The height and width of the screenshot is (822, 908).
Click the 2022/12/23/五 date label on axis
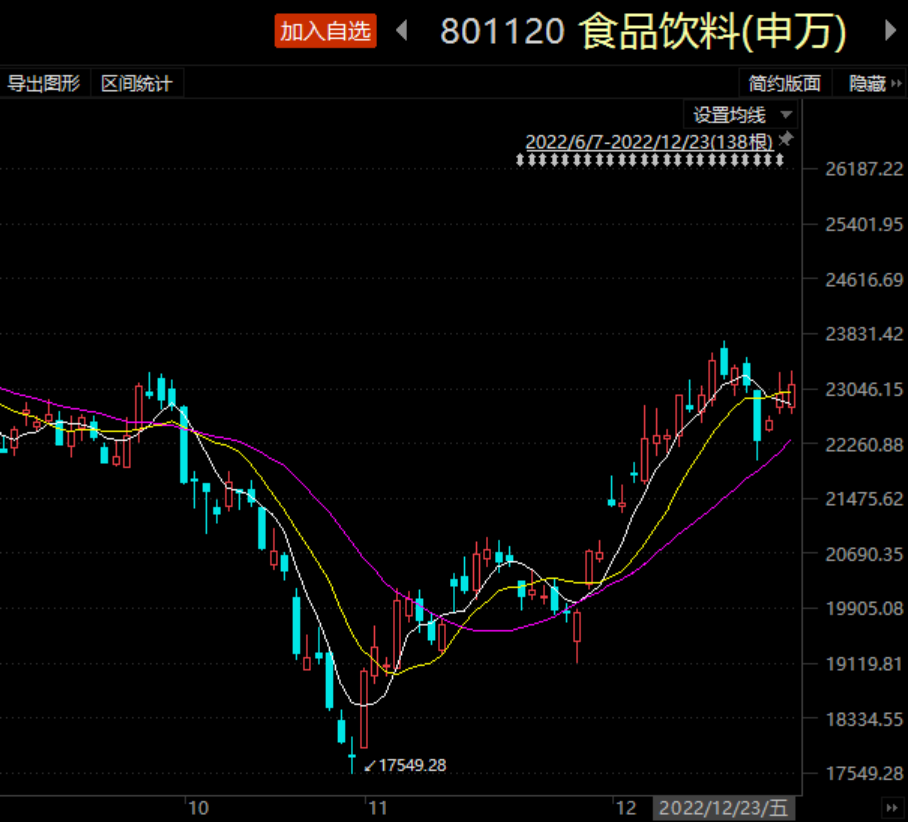[724, 808]
